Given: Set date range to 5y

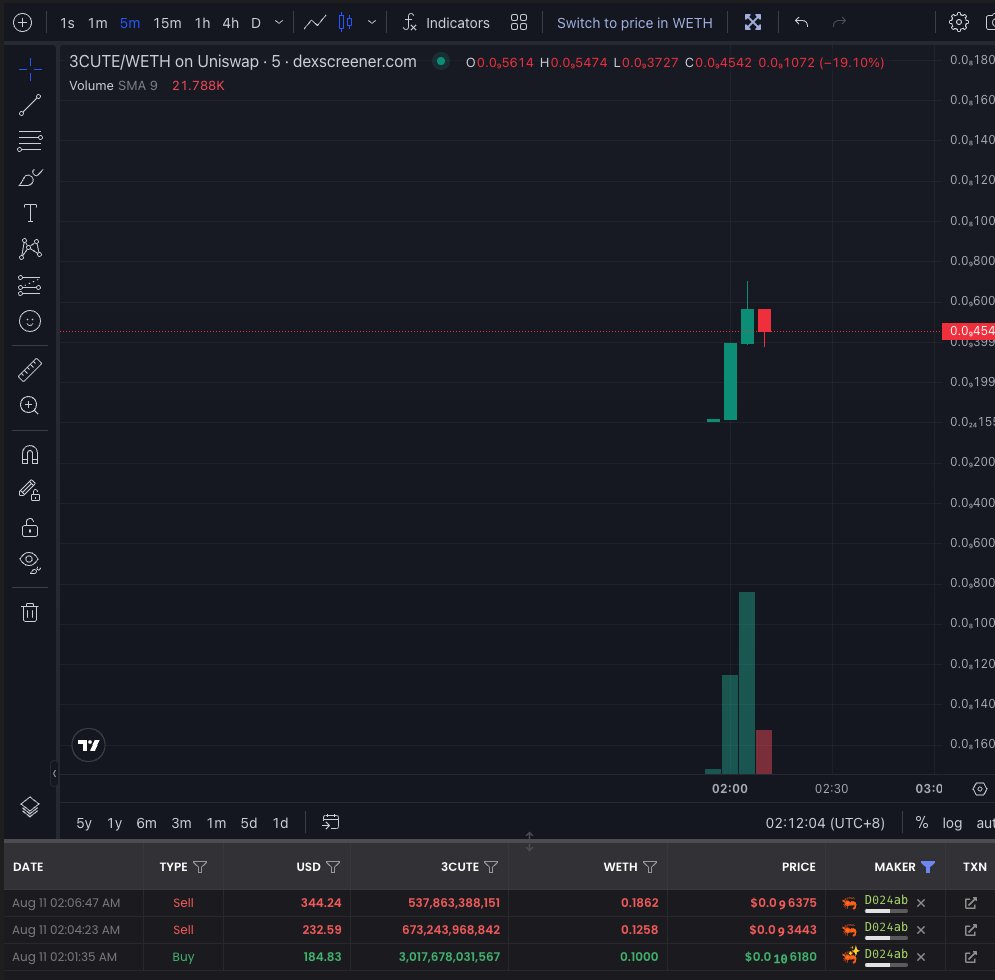Looking at the screenshot, I should click(x=84, y=823).
